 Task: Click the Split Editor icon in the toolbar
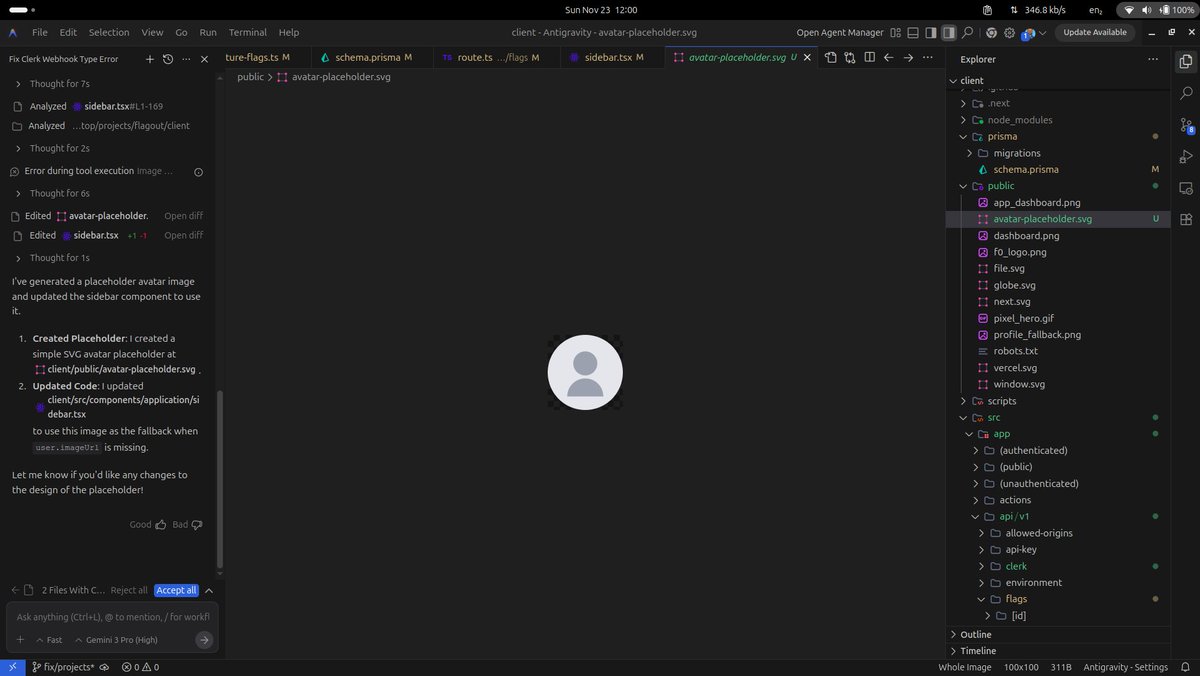[x=870, y=58]
